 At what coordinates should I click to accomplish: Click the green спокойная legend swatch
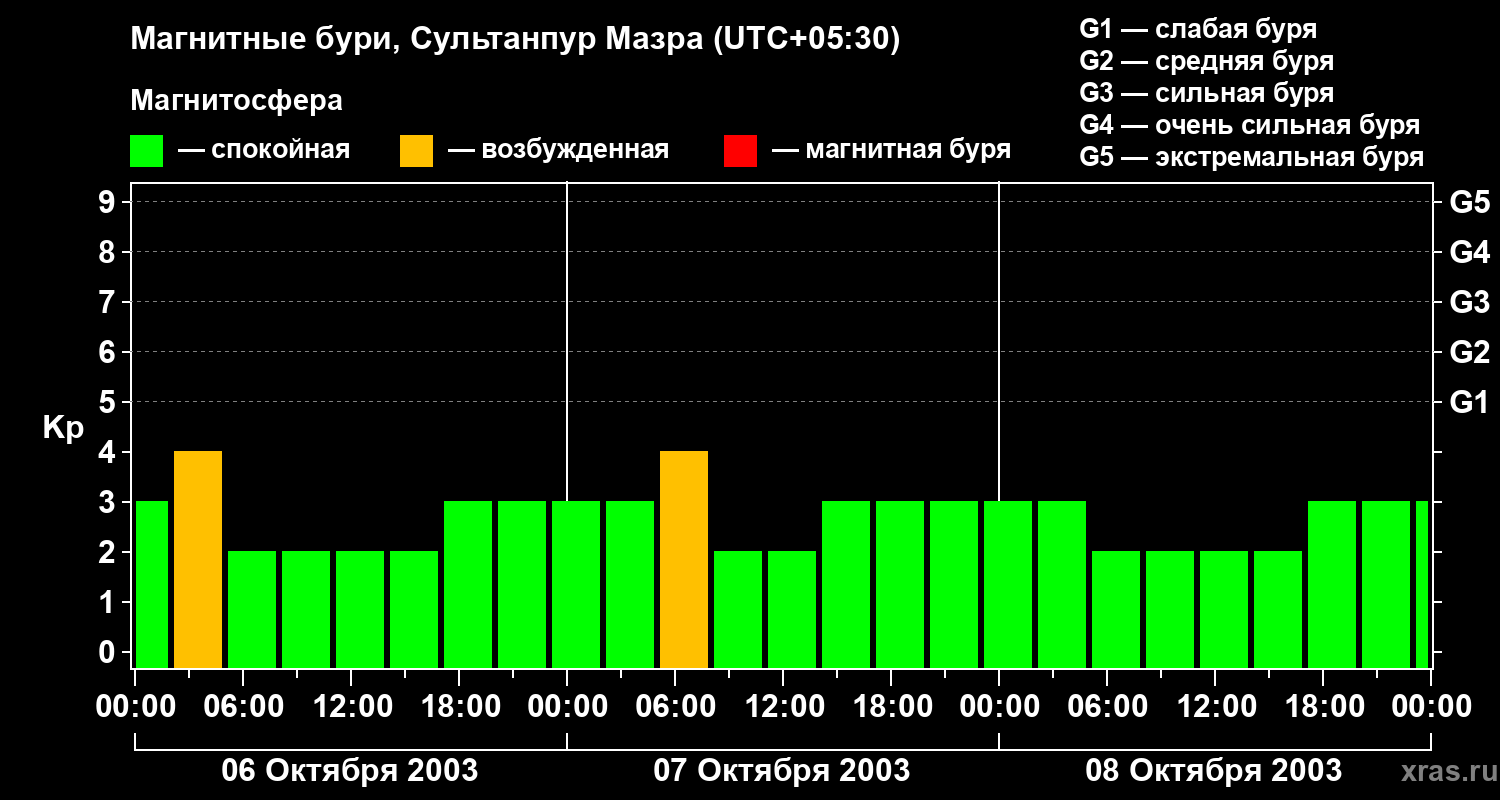[x=146, y=151]
